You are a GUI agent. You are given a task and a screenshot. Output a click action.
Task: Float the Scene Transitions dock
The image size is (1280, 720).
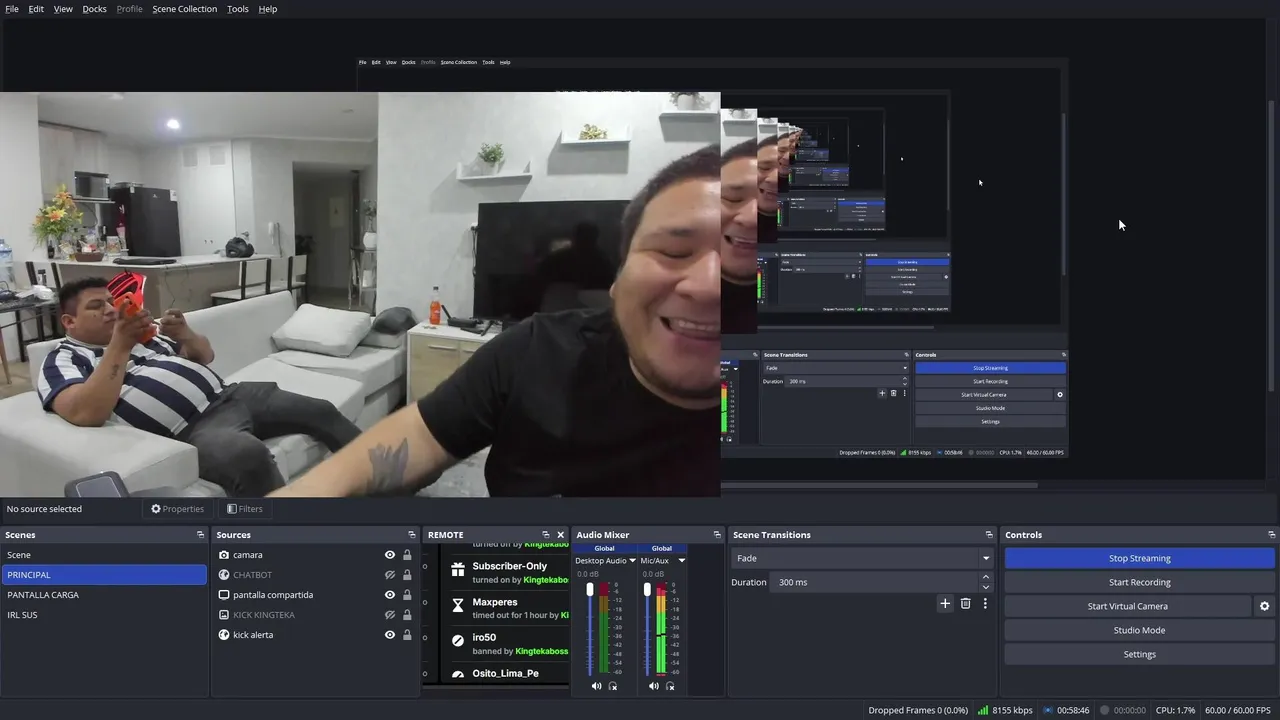(x=989, y=535)
